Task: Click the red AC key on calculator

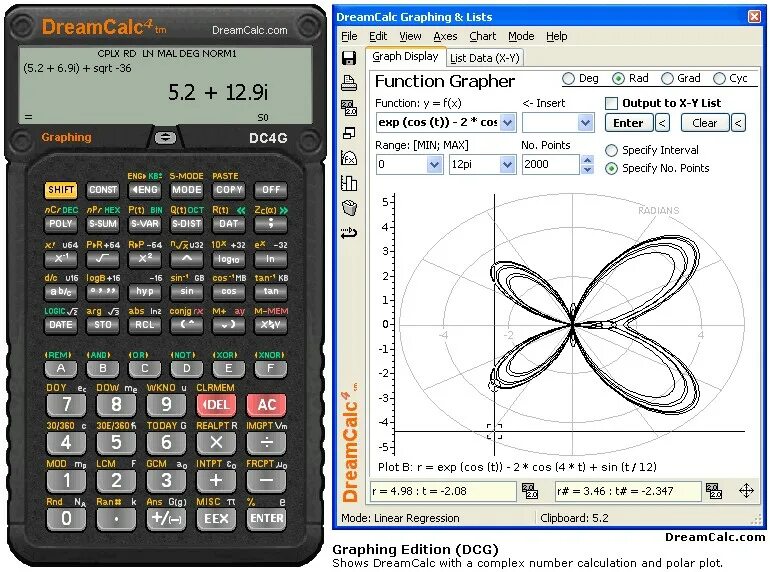Action: tap(267, 405)
